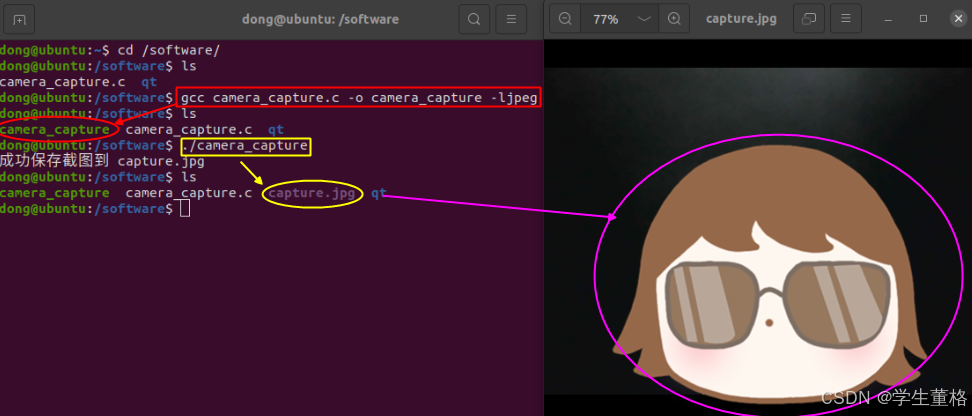Screen dimensions: 972x416
Task: Click the gcc camera_capture.c compile command
Action: point(359,98)
